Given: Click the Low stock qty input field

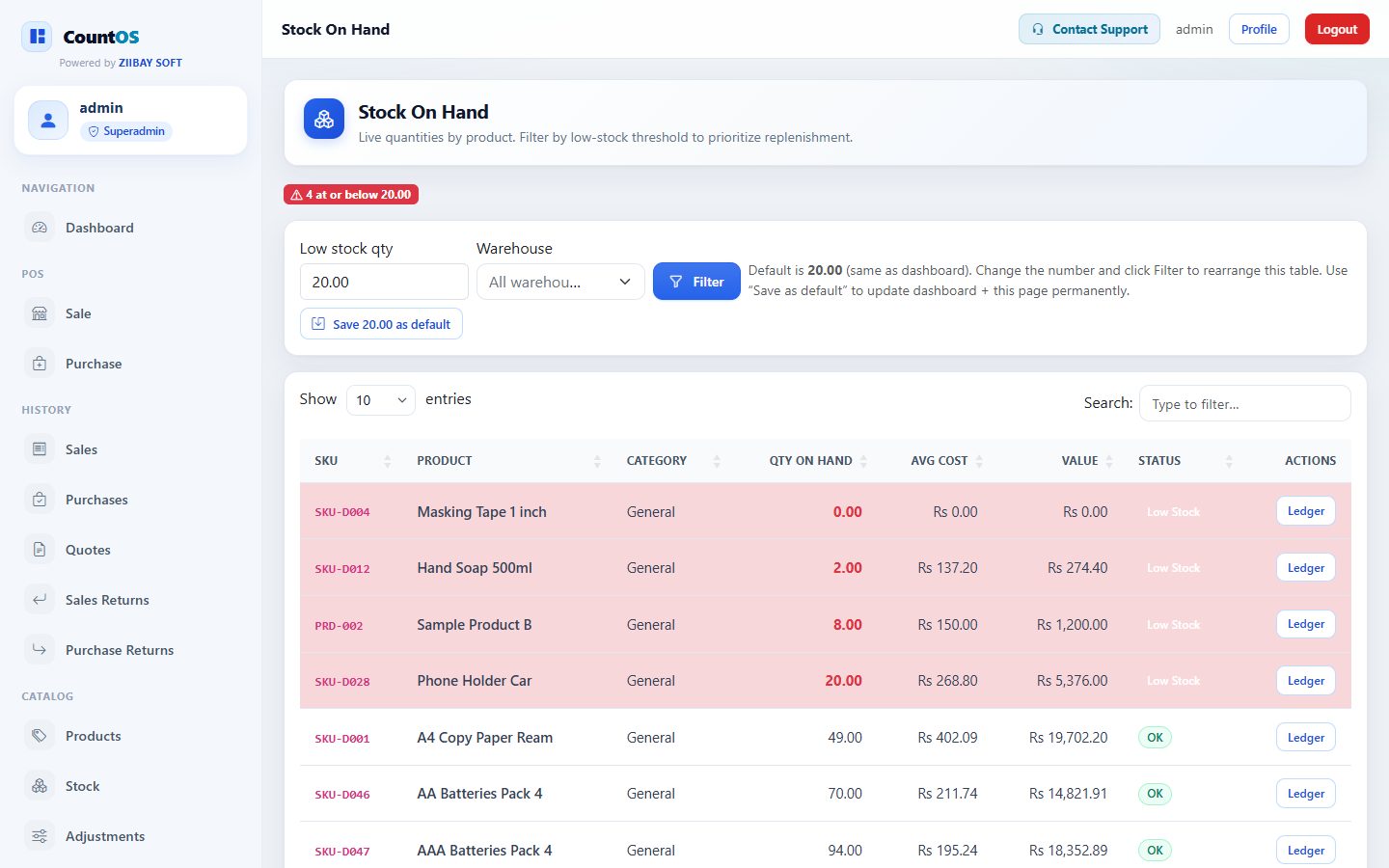Looking at the screenshot, I should click(384, 282).
